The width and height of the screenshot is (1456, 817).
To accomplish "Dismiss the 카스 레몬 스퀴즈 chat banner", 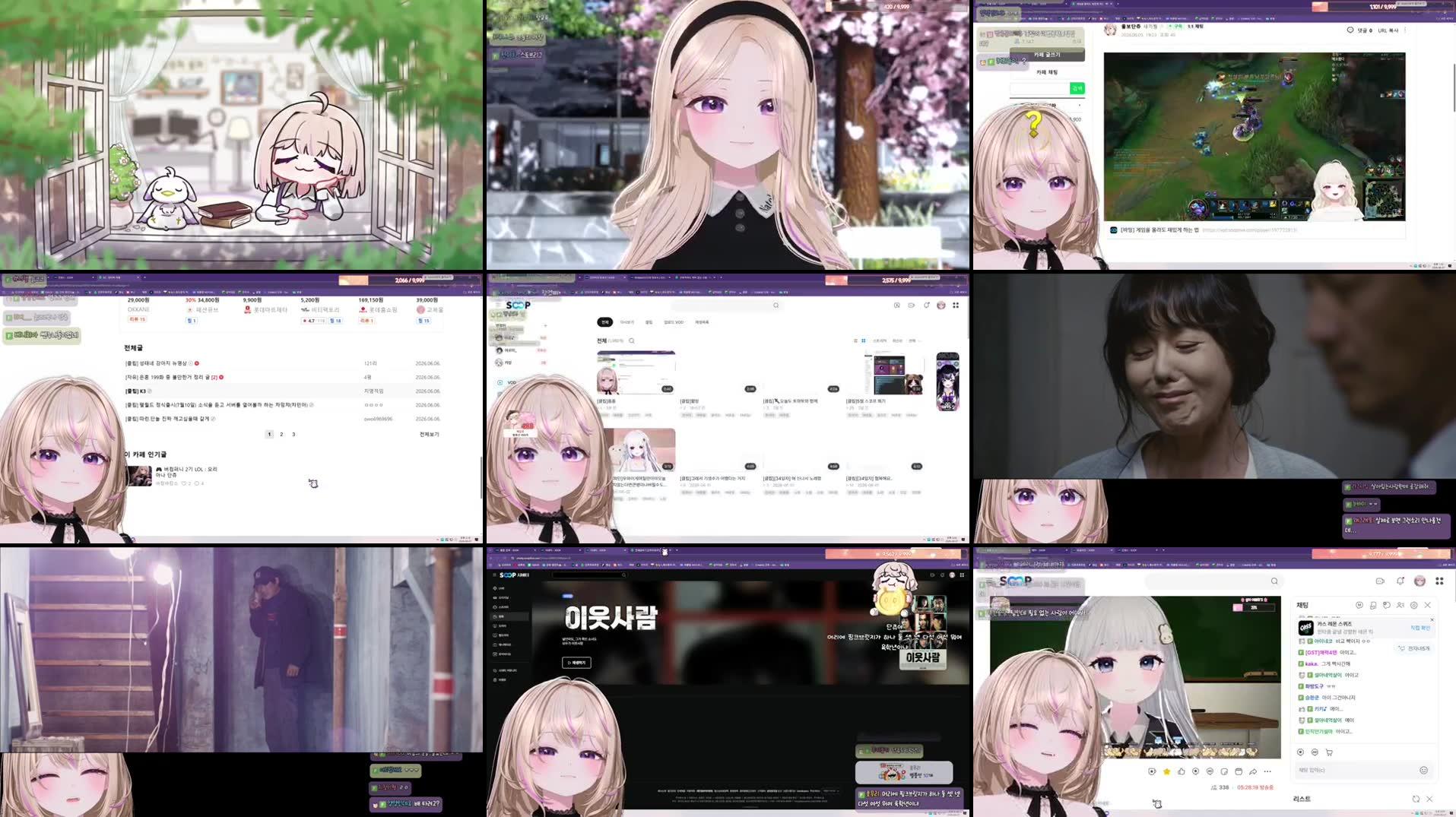I will [1432, 620].
